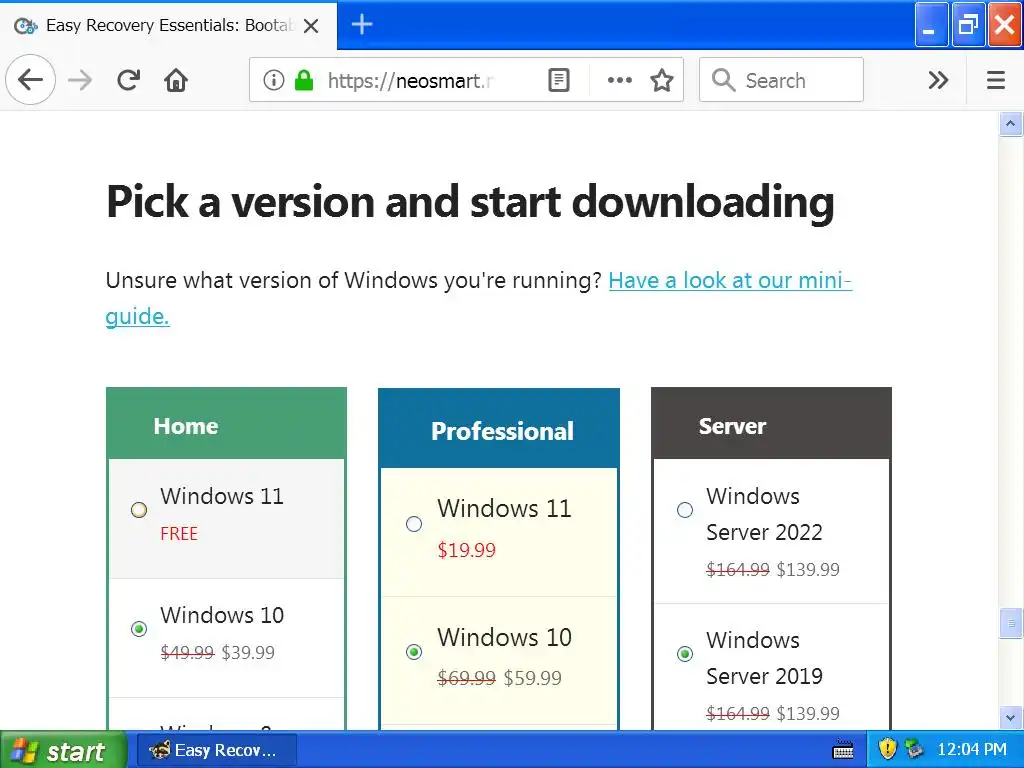This screenshot has height=768, width=1024.
Task: Select Windows Server 2022 radio button
Action: 685,510
